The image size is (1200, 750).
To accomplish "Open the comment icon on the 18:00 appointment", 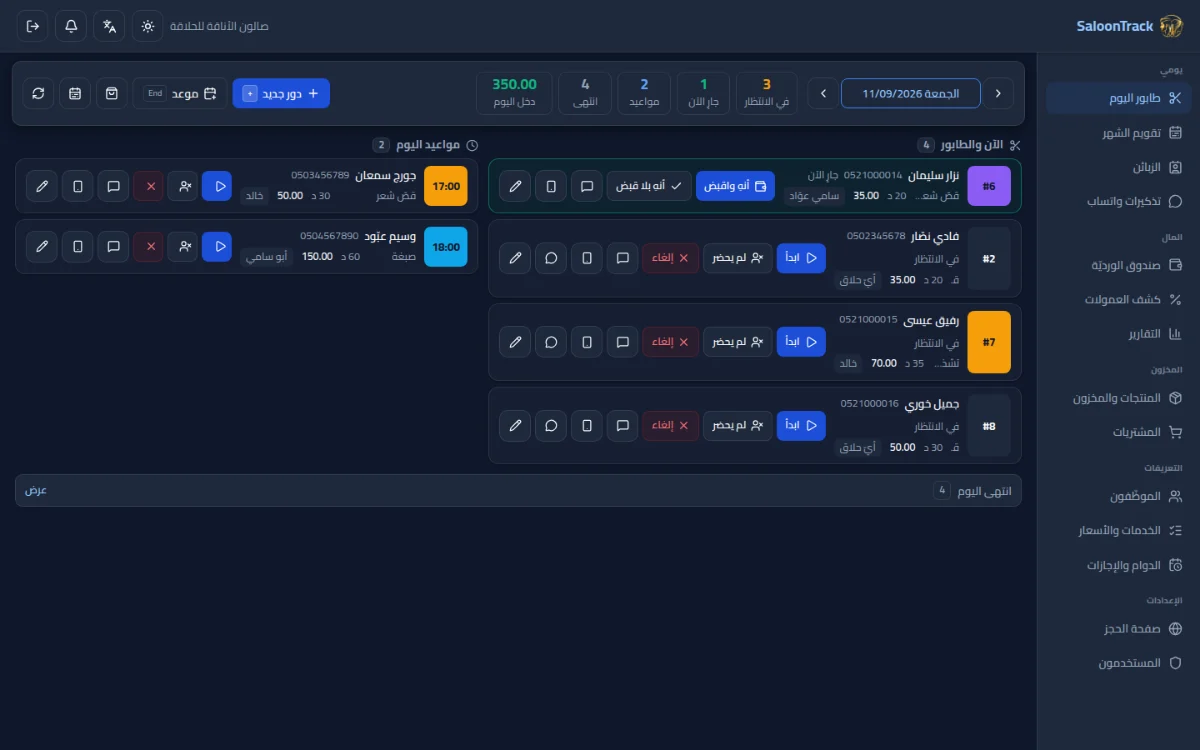I will coord(113,246).
